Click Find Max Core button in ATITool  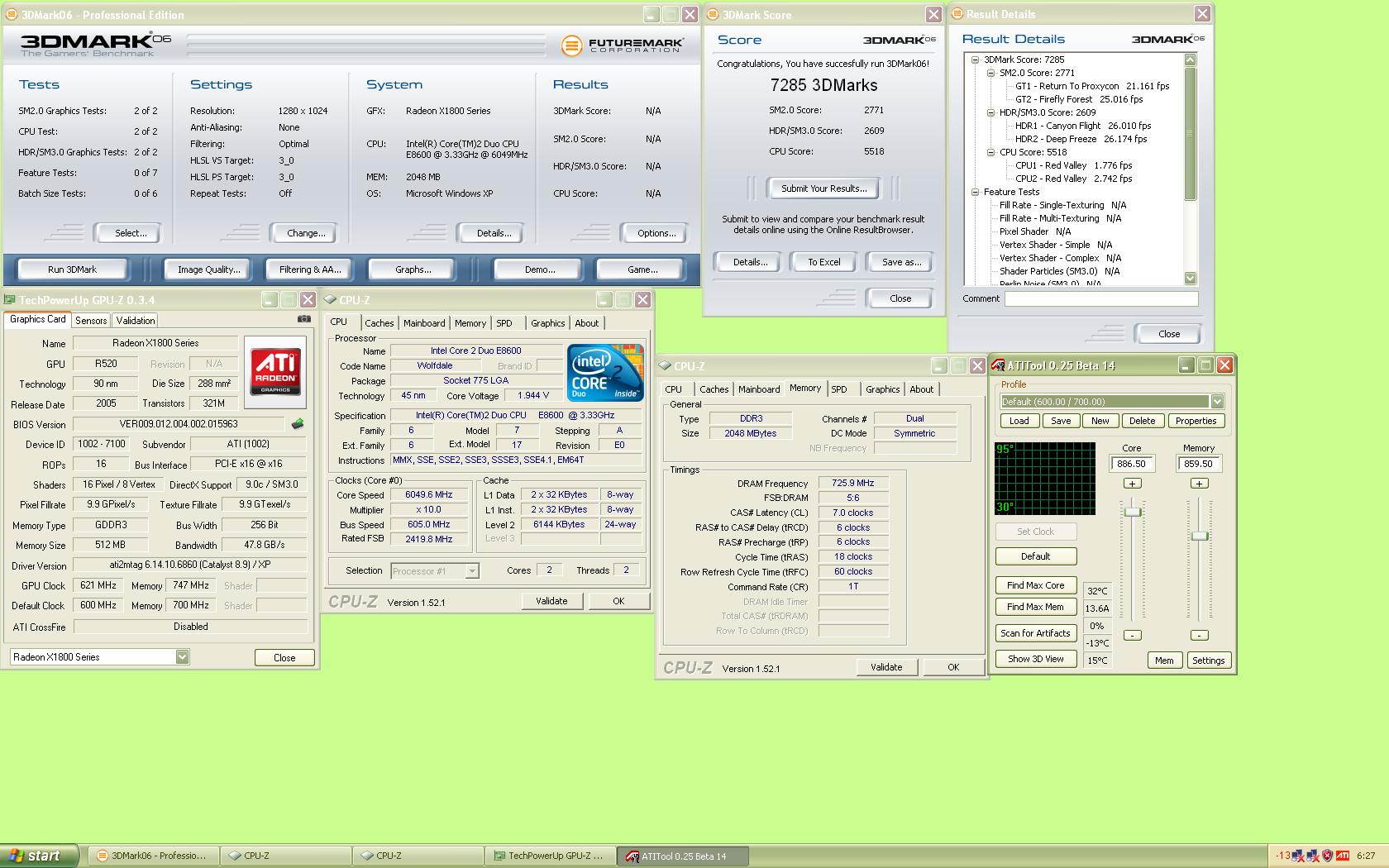[1036, 585]
